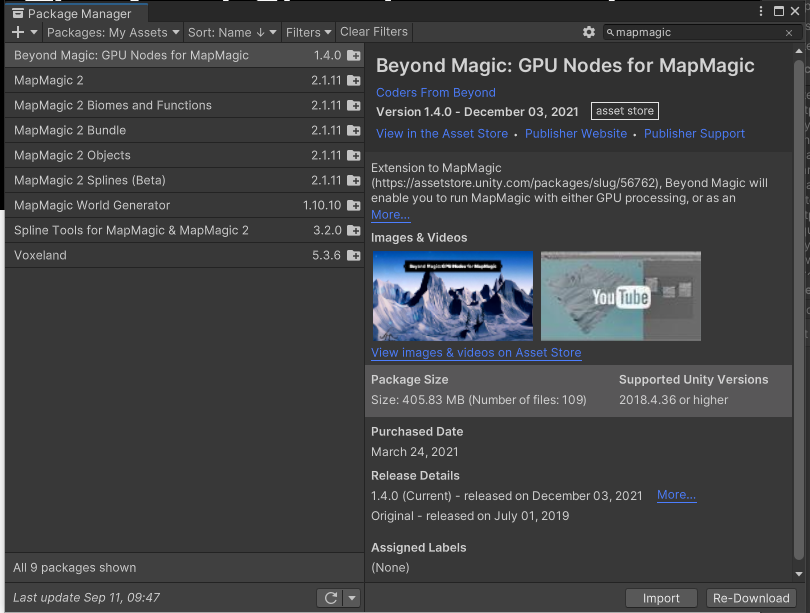The image size is (810, 613).
Task: Click the details panel scrollbar thumb
Action: pos(799,310)
